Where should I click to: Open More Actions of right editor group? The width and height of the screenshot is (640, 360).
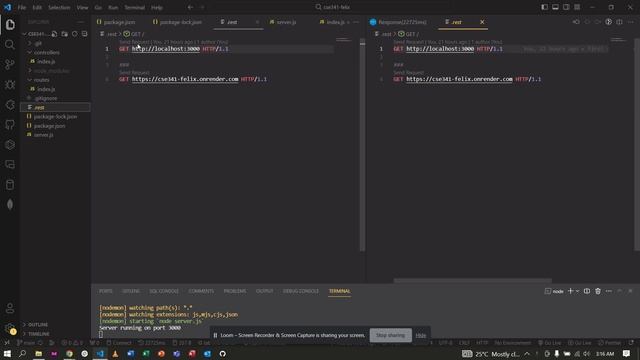click(x=631, y=22)
